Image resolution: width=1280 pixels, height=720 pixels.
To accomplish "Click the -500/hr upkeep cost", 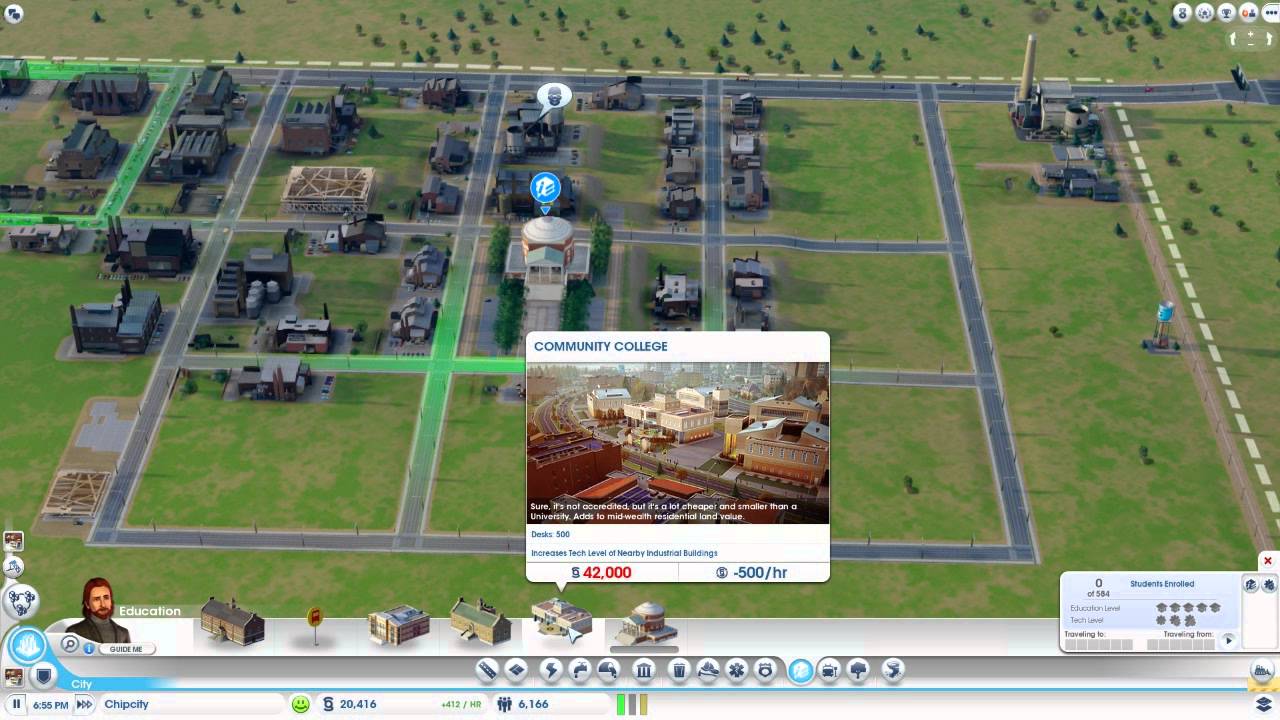I will (x=752, y=573).
